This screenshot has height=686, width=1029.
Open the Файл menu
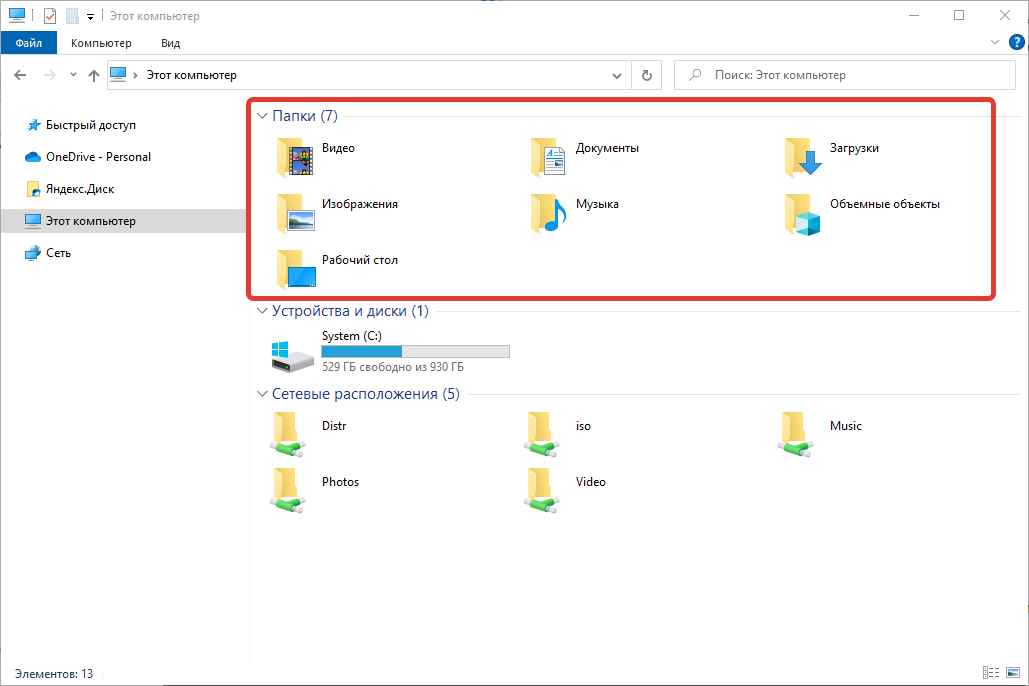point(29,43)
